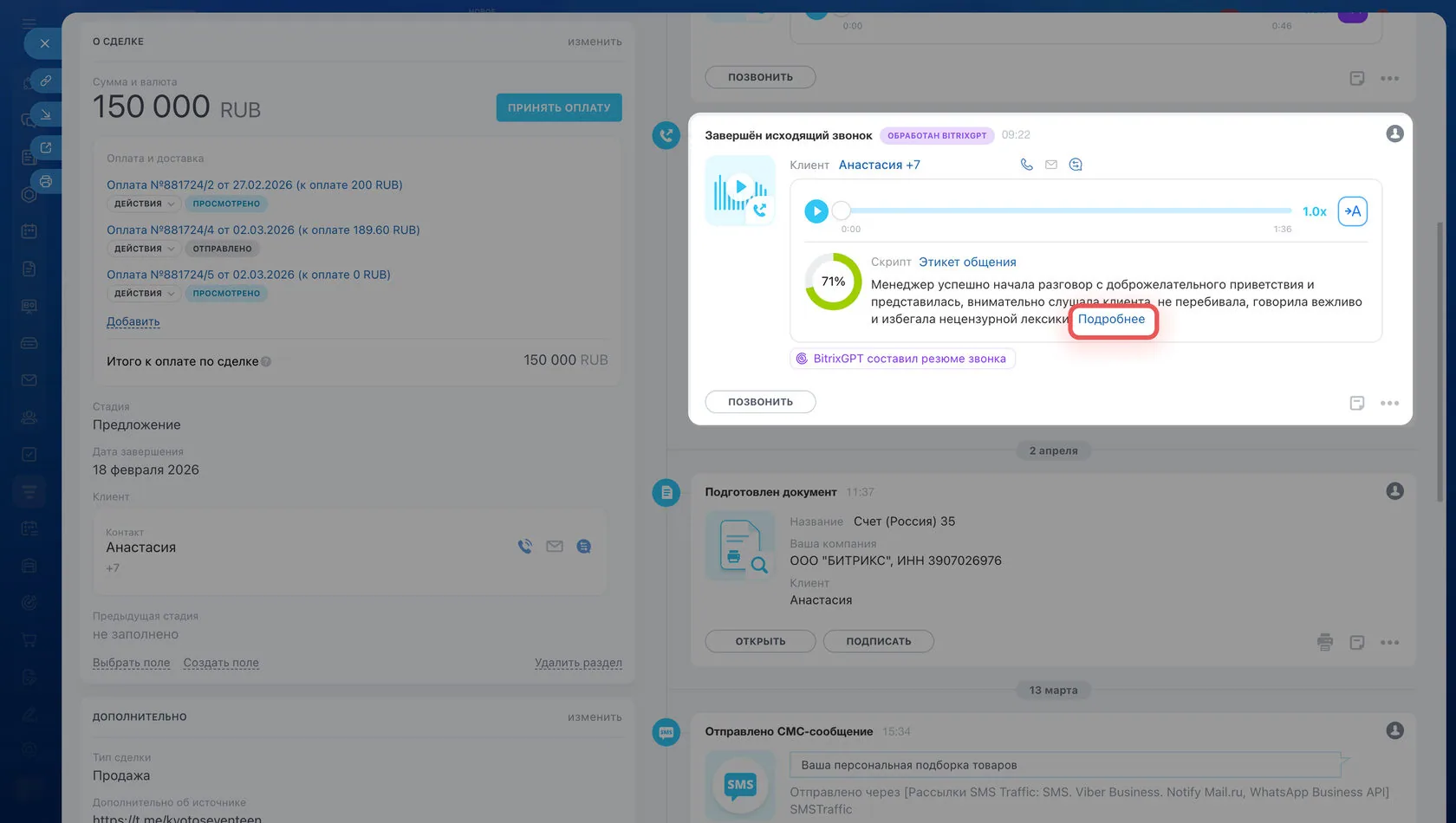The image size is (1456, 823).
Task: Open the three-dot menu of the document card
Action: (x=1390, y=643)
